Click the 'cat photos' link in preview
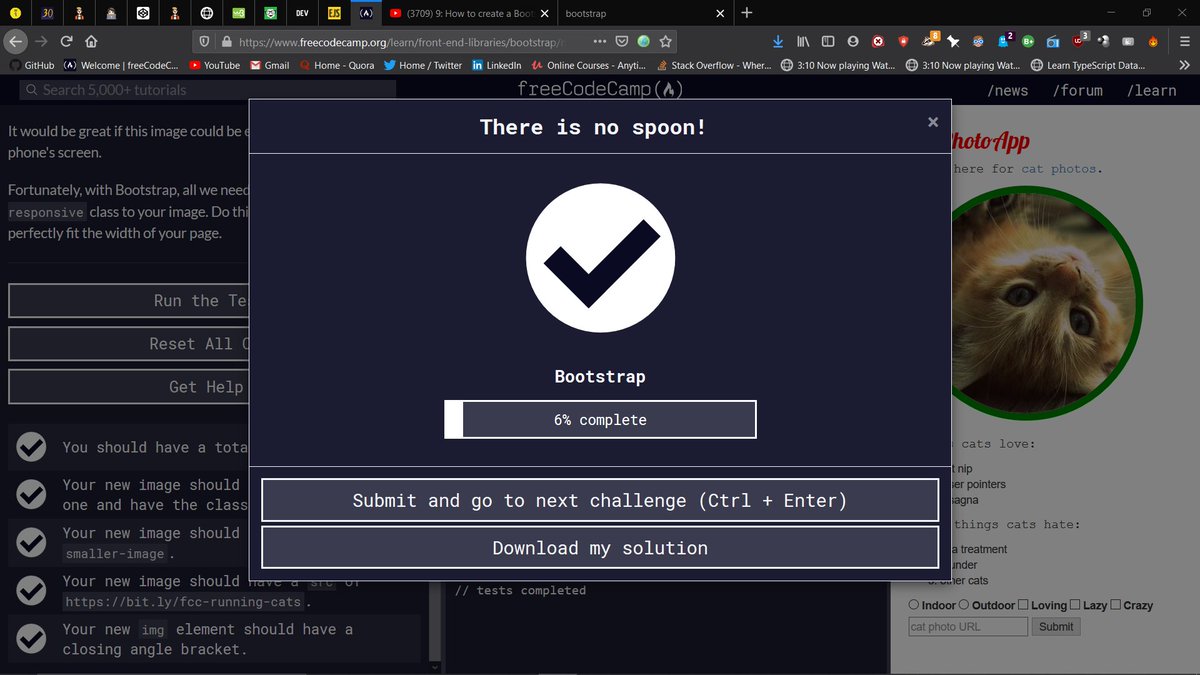 click(1058, 169)
